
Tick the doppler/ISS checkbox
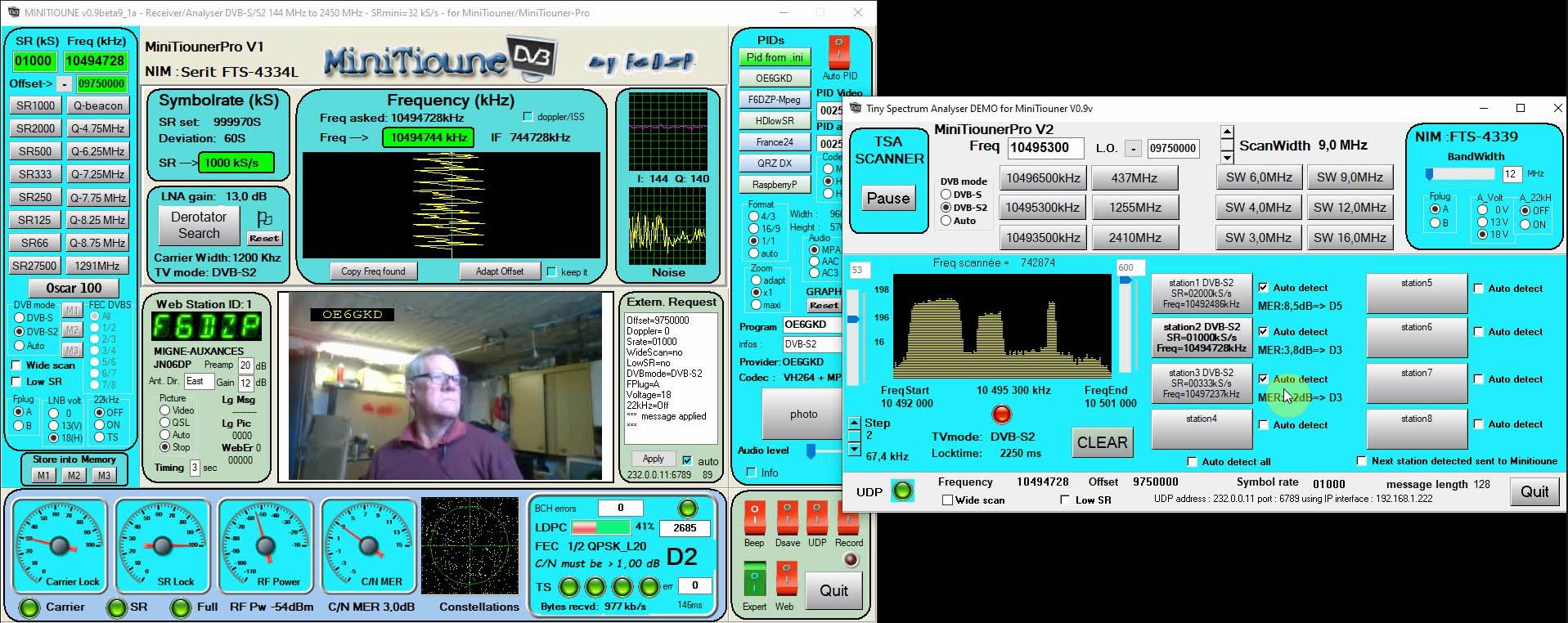528,117
